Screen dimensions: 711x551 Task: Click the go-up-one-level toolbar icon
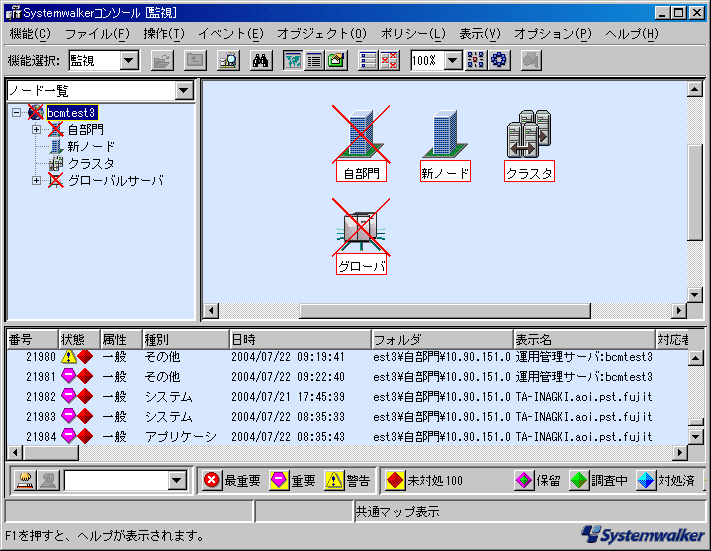(x=195, y=60)
